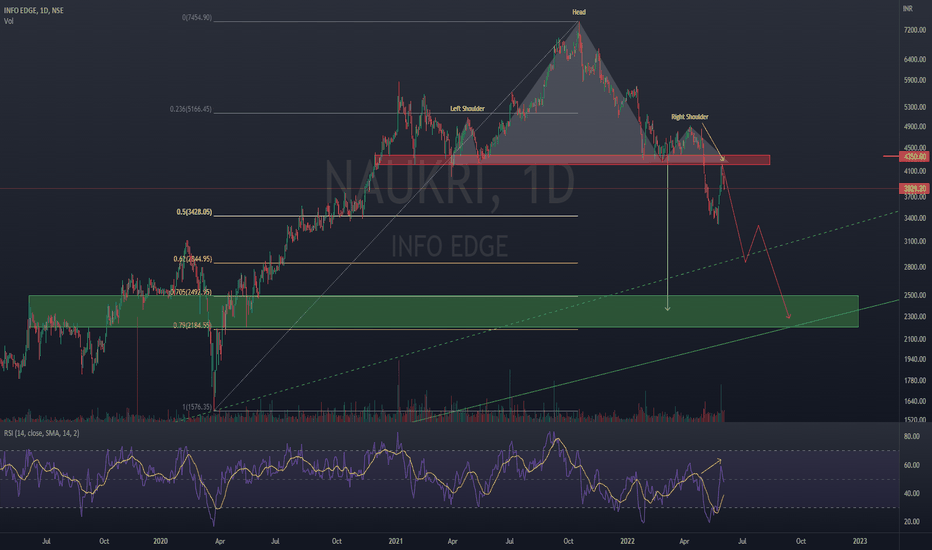Click the red 4350.00 price tag
932x550 pixels.
914,156
